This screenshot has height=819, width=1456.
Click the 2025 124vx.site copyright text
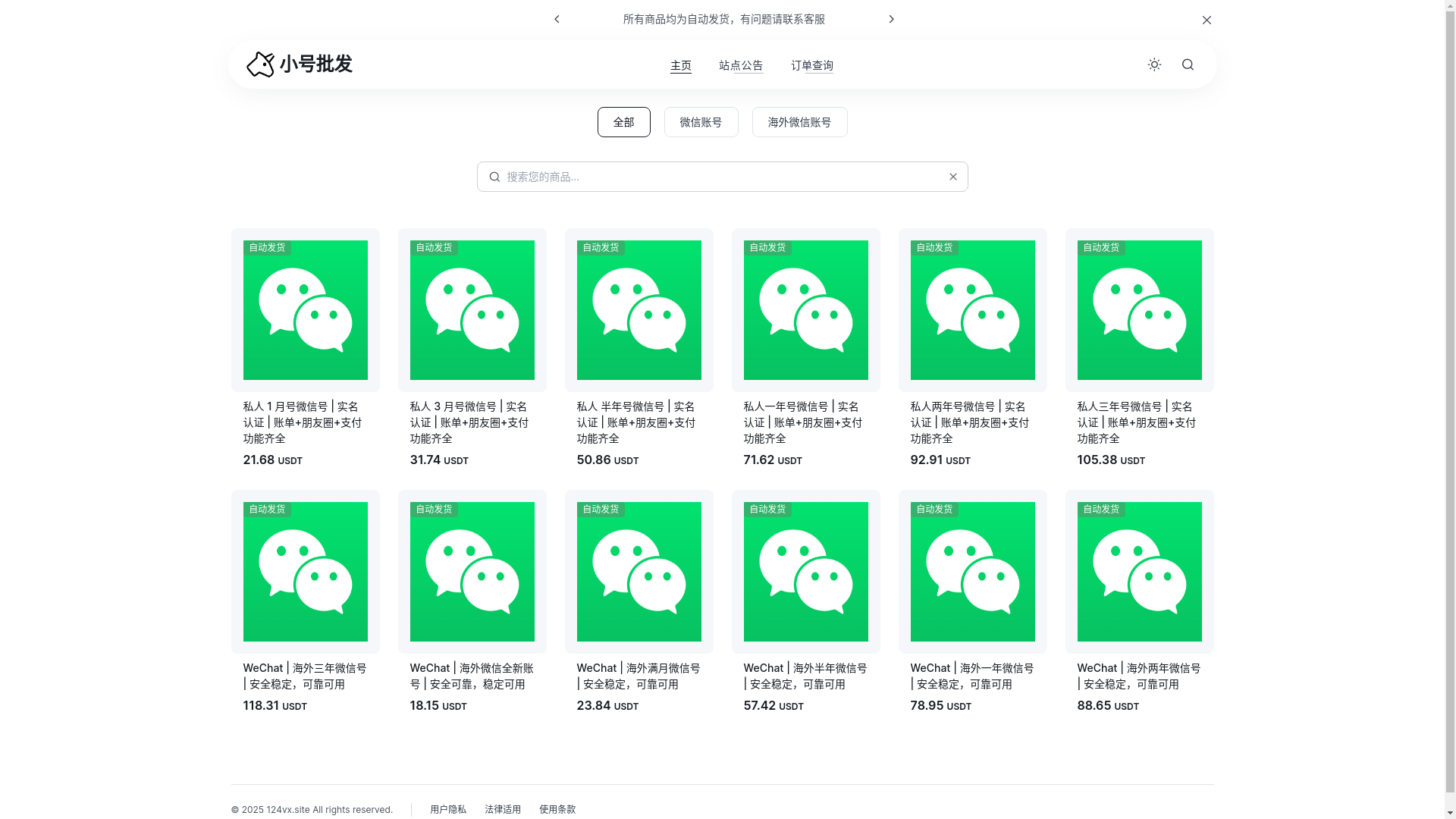[312, 810]
